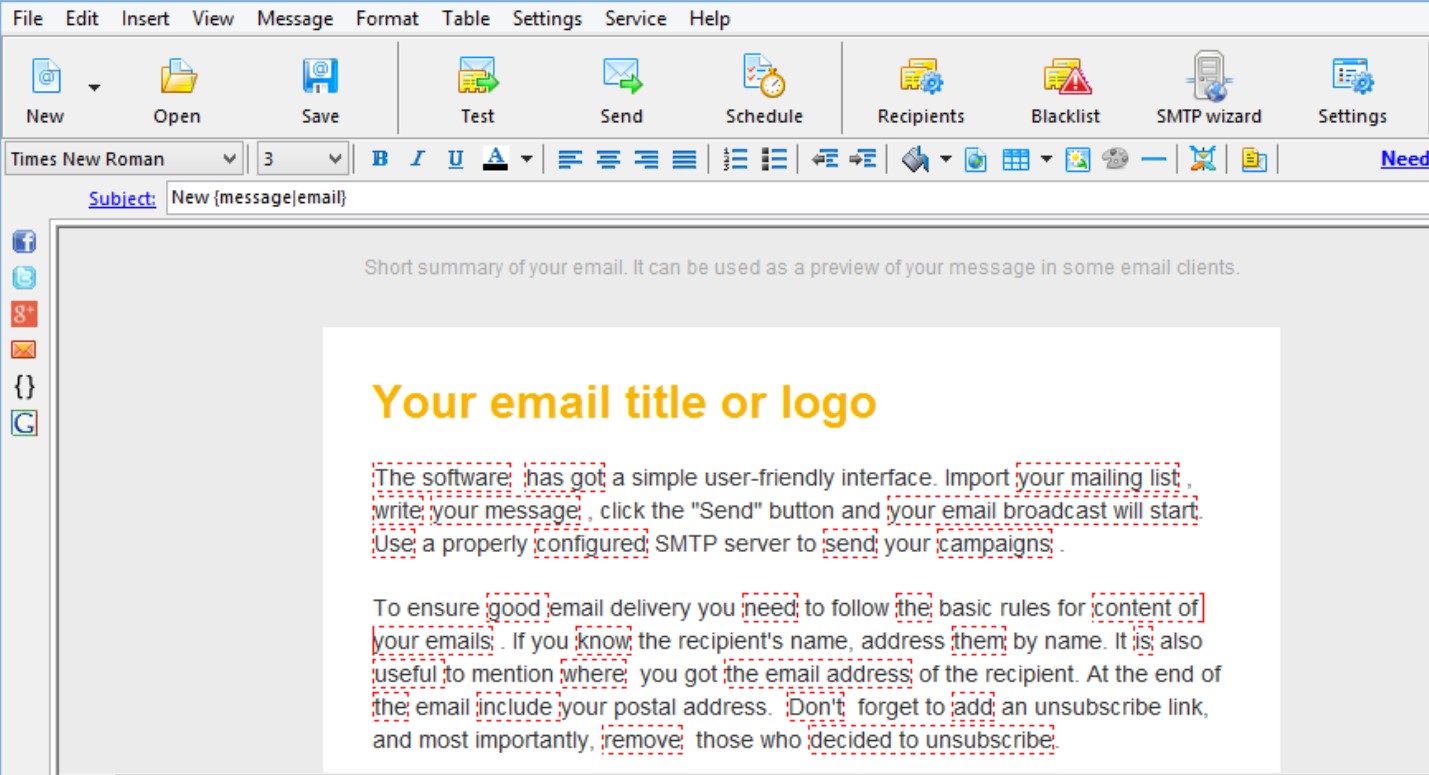The image size is (1429, 775).
Task: Insert a horizontal line into the email
Action: click(x=1155, y=158)
